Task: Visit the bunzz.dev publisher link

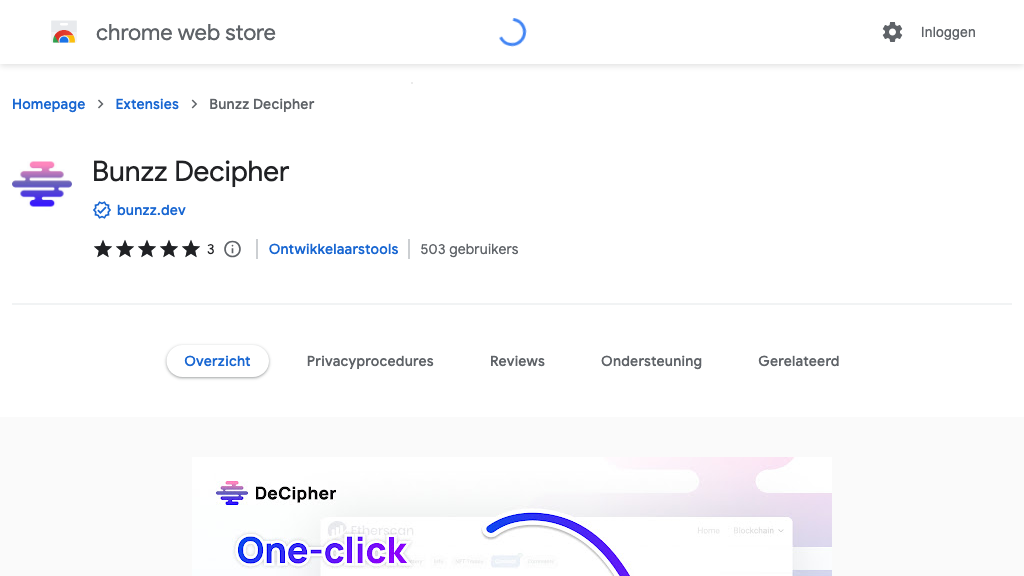Action: pyautogui.click(x=151, y=210)
